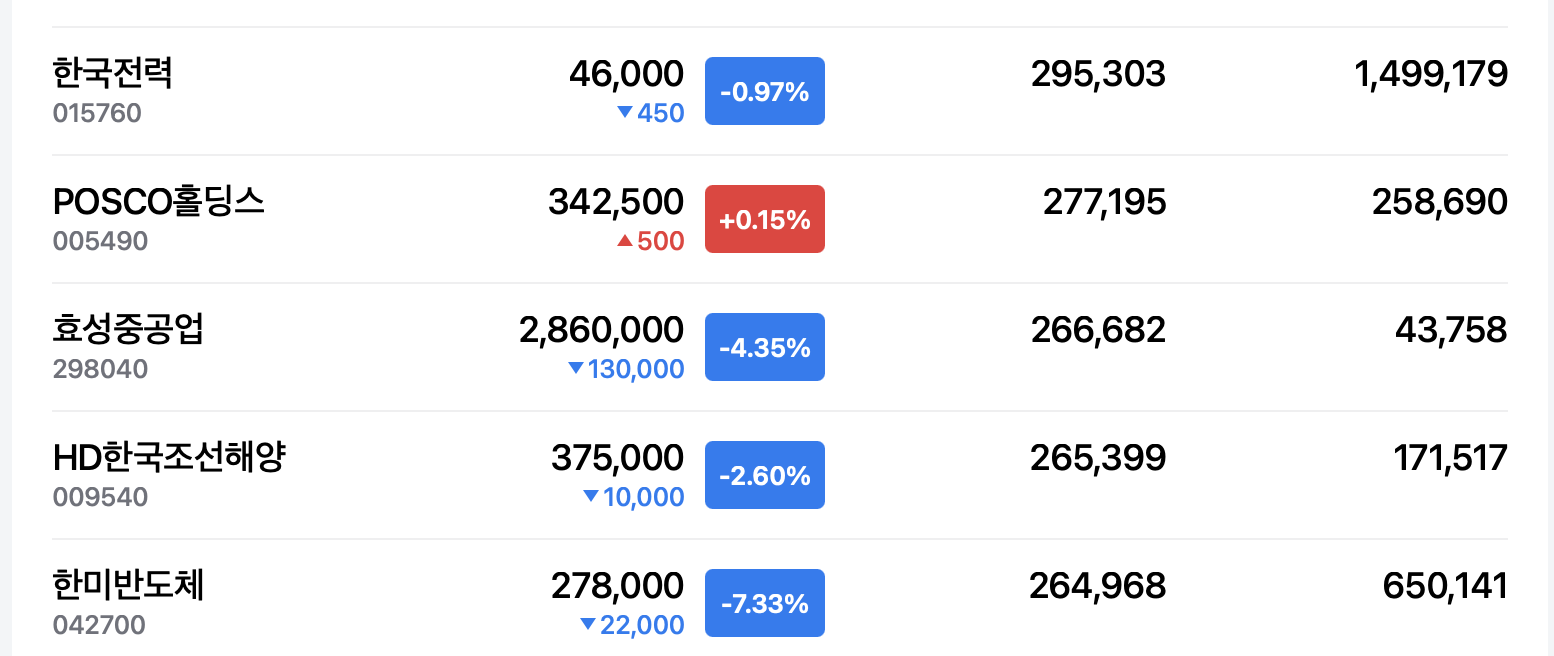Click the 46,000 price of 한국전력
The image size is (1554, 656).
tap(627, 74)
